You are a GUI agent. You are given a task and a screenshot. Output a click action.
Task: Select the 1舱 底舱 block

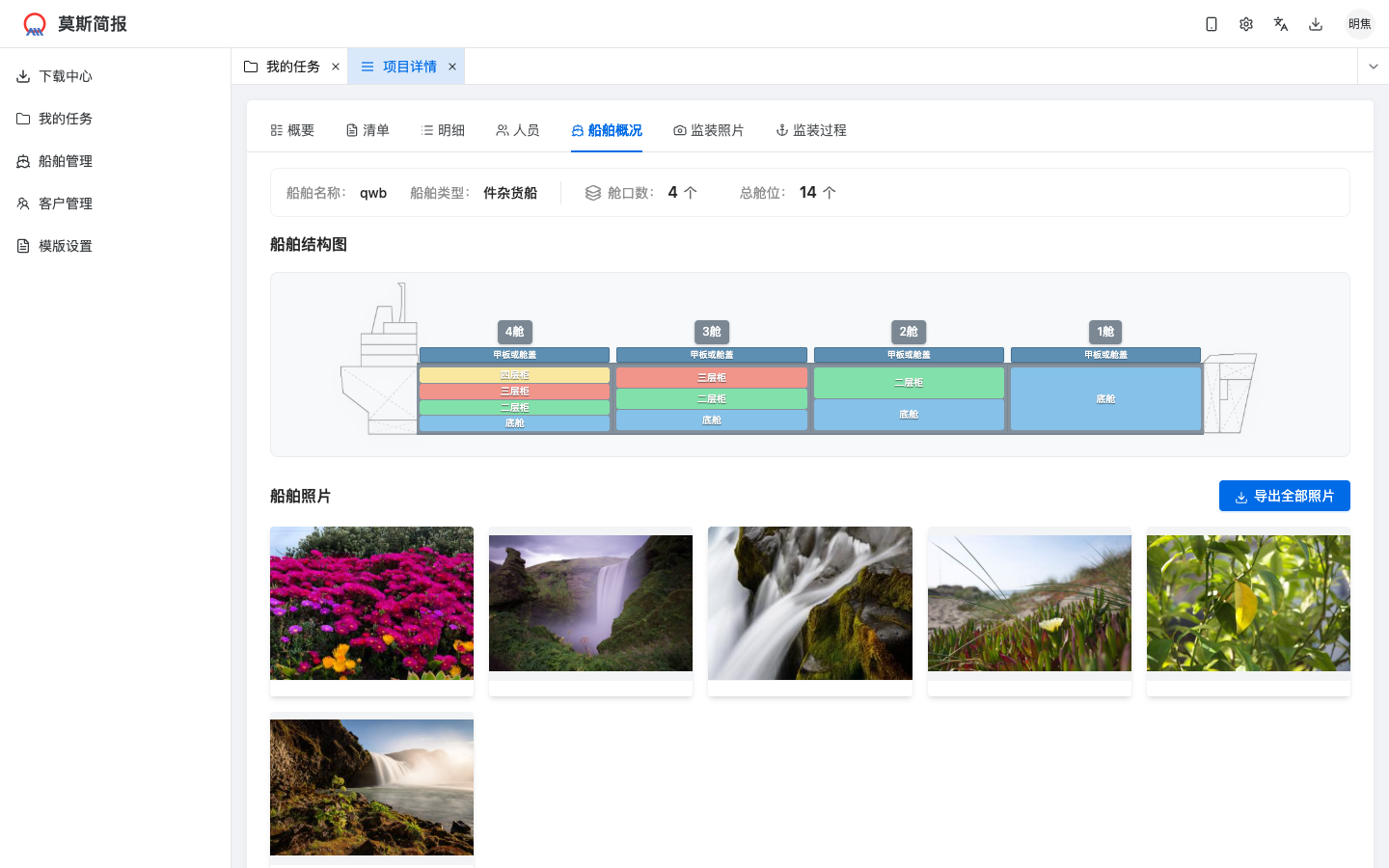click(x=1105, y=398)
